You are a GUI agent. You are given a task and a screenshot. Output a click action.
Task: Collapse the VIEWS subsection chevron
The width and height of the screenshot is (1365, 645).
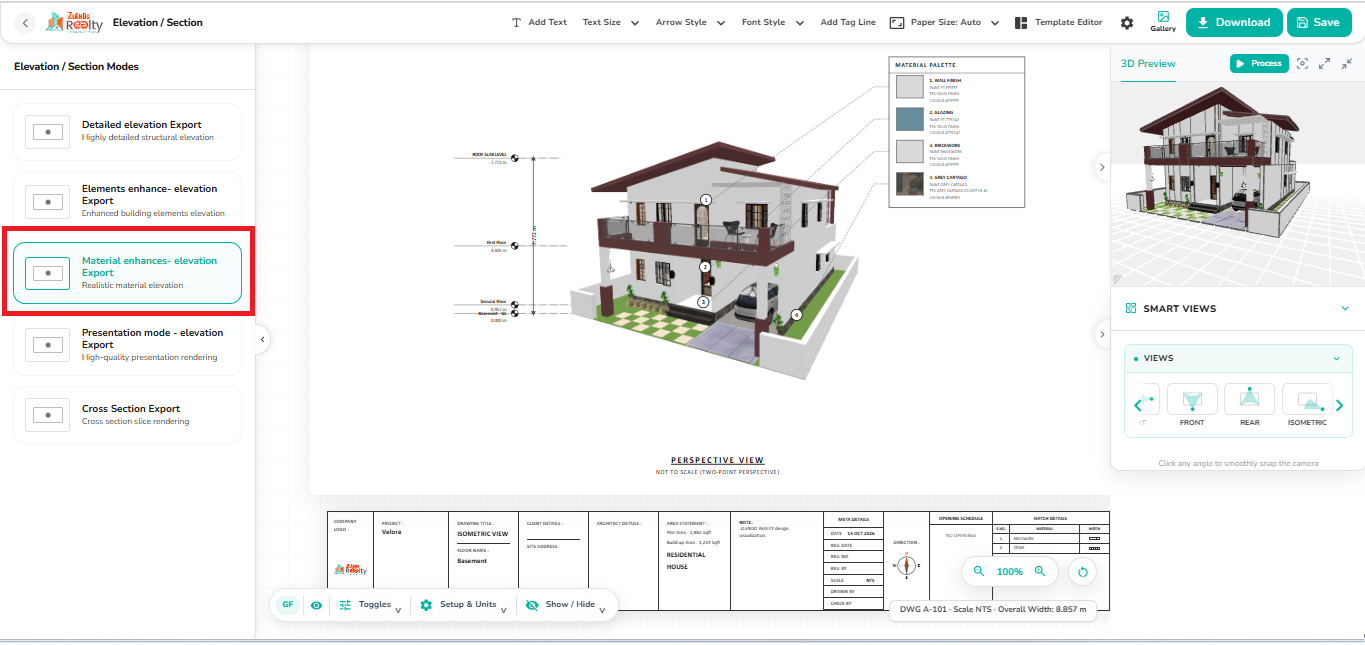click(1337, 358)
